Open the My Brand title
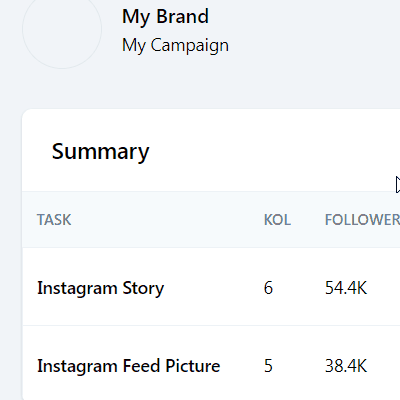The height and width of the screenshot is (400, 400). (165, 16)
